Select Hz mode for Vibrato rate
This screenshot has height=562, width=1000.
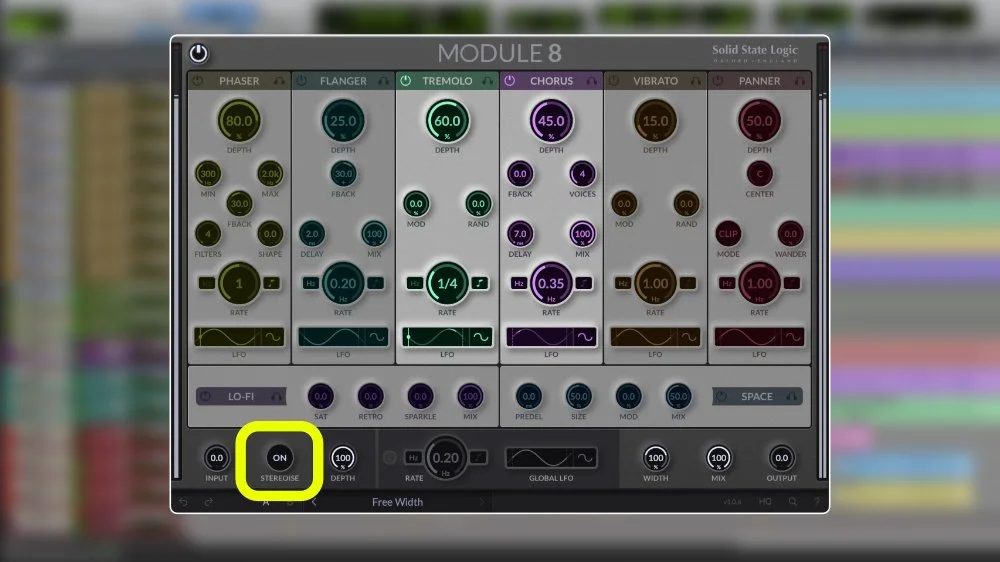click(622, 283)
